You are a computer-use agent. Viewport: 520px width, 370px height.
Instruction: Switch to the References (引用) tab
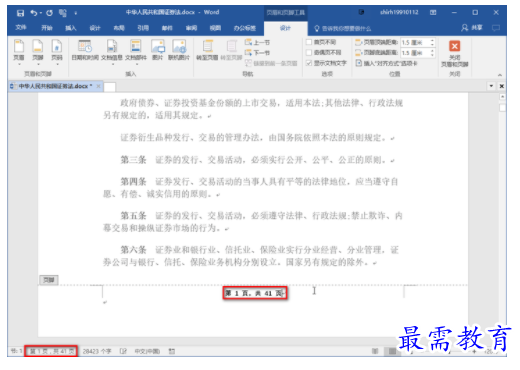point(143,28)
